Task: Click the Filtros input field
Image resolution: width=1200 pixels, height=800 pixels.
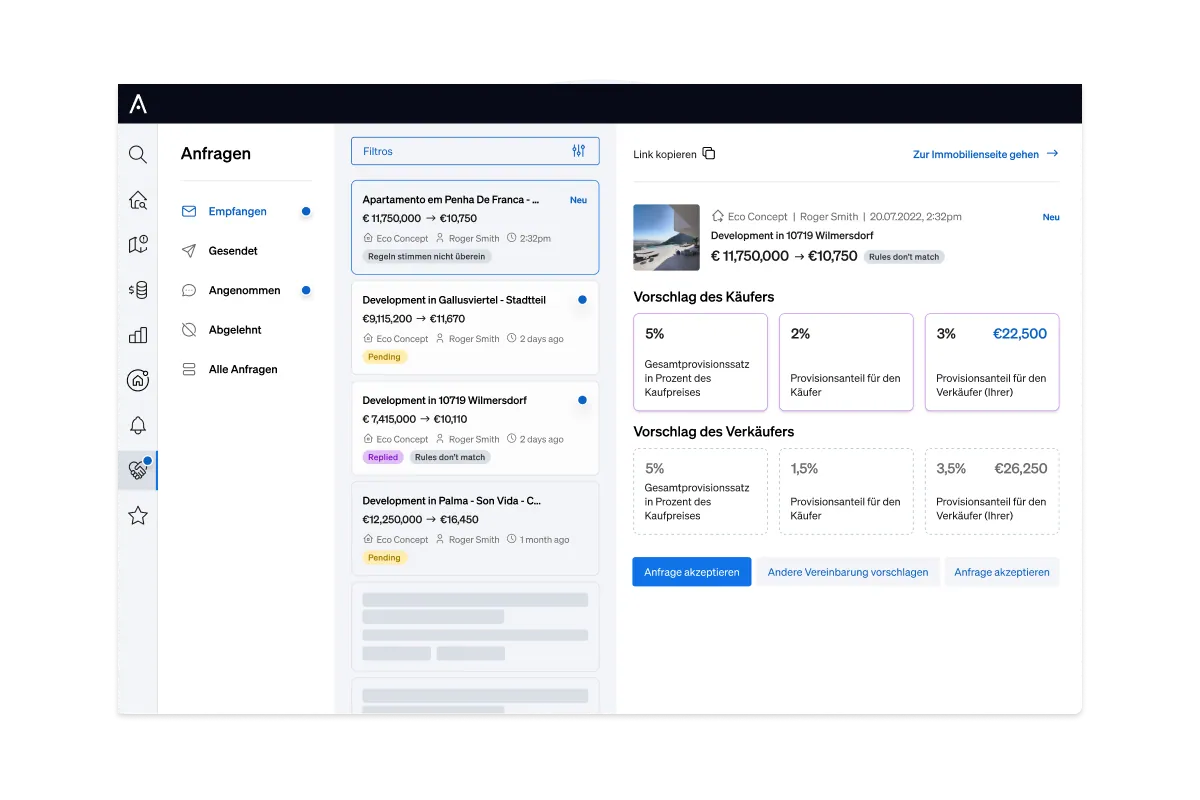Action: 475,151
